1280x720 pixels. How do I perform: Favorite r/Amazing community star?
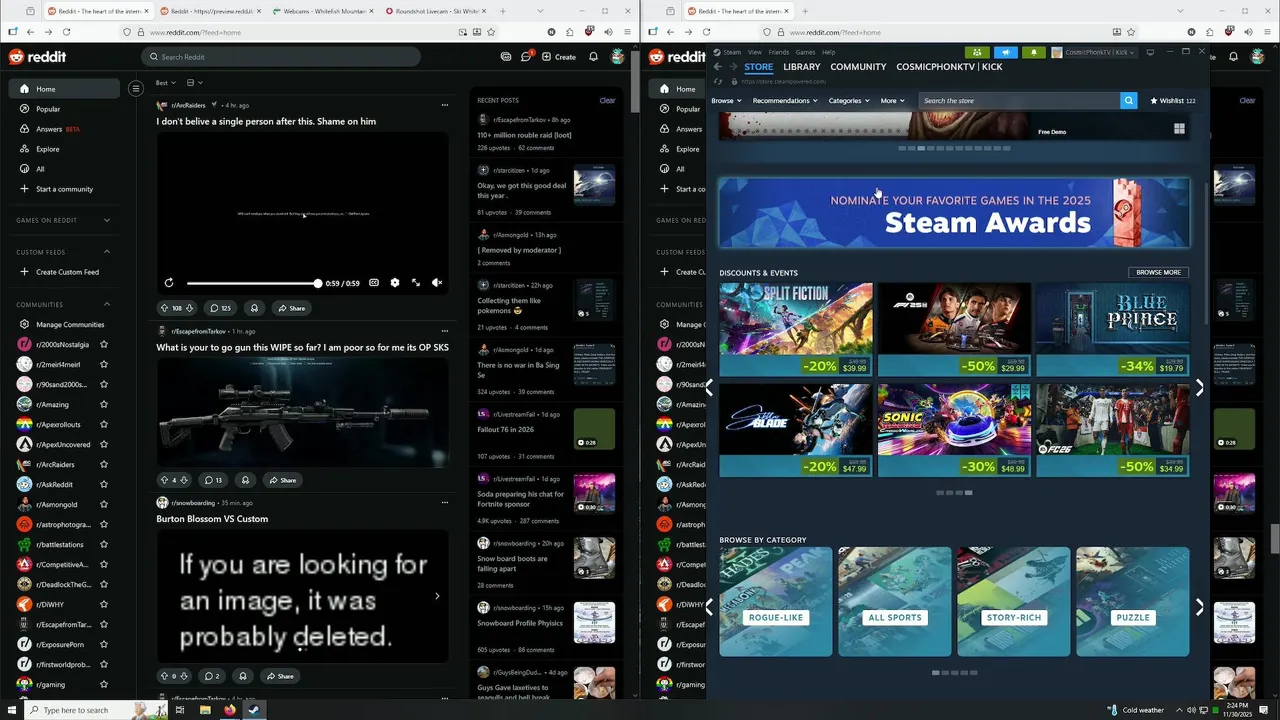tap(104, 405)
